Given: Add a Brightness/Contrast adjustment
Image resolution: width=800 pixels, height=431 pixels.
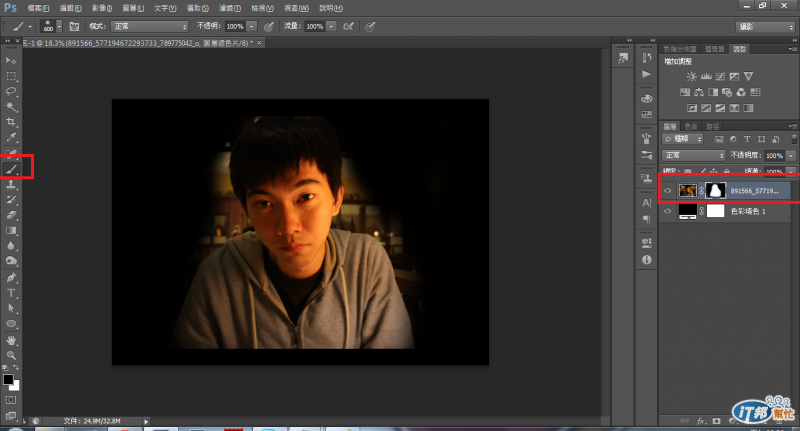Looking at the screenshot, I should pyautogui.click(x=691, y=77).
